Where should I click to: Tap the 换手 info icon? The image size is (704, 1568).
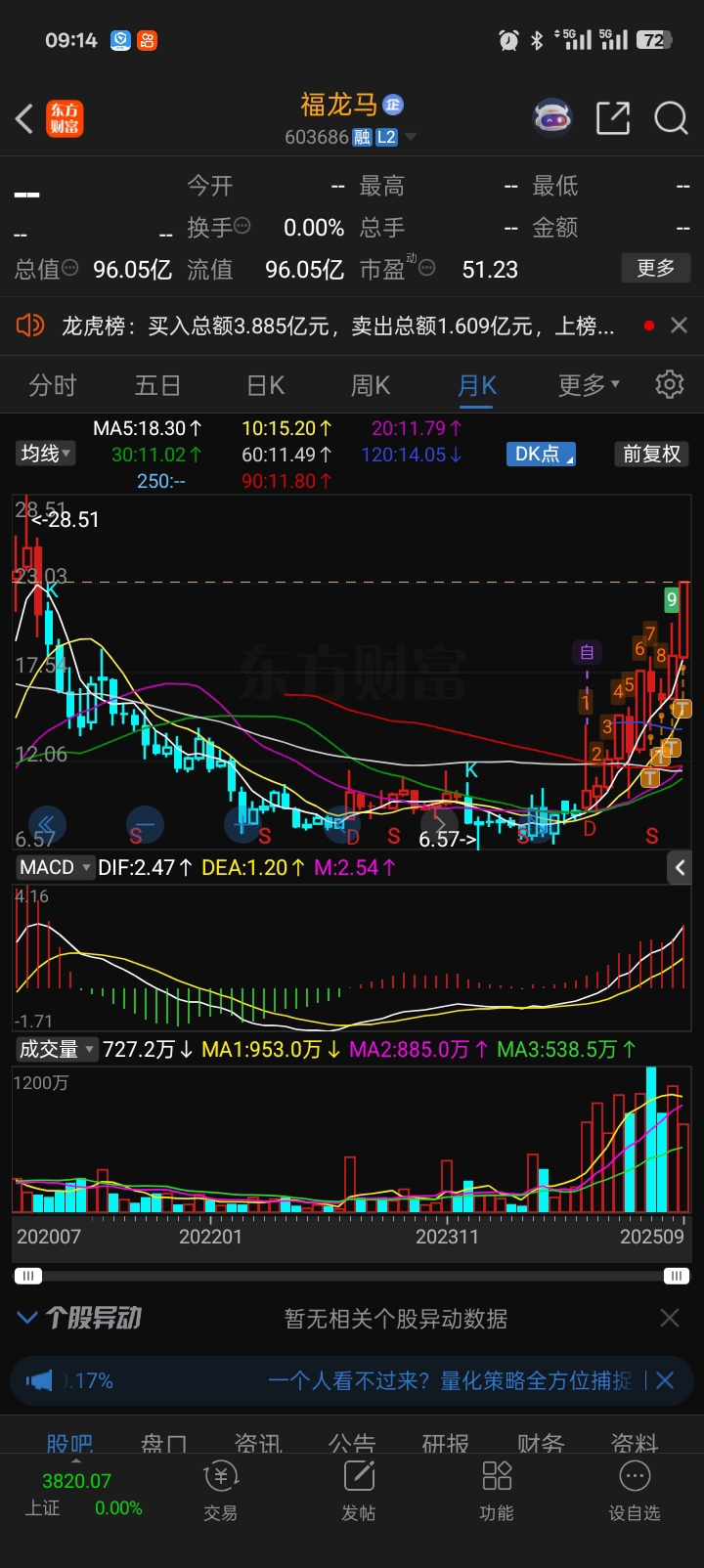point(242,226)
